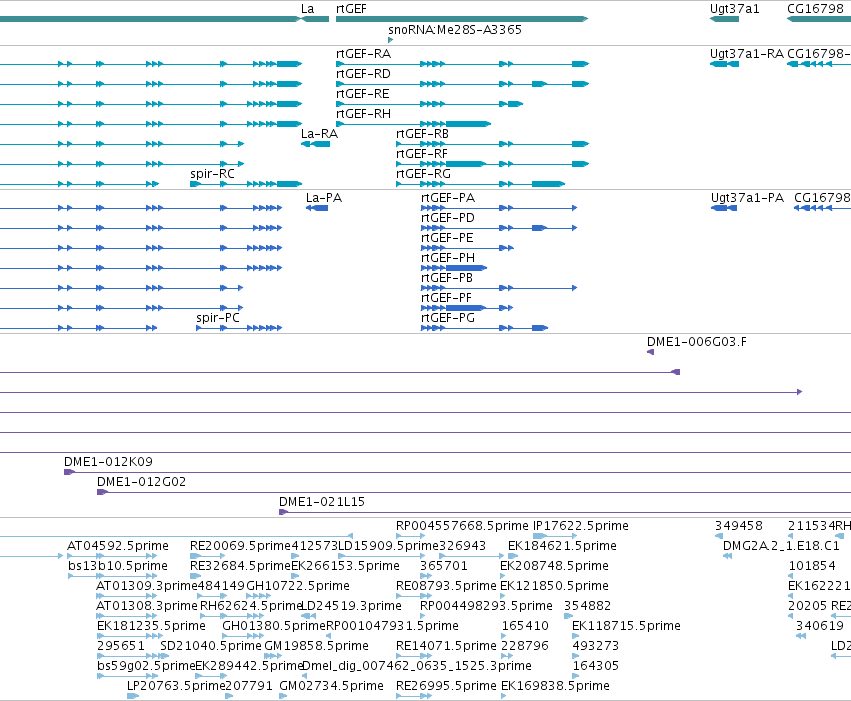The image size is (851, 701).
Task: Click the DME1-006G03.F feature label
Action: tap(696, 342)
